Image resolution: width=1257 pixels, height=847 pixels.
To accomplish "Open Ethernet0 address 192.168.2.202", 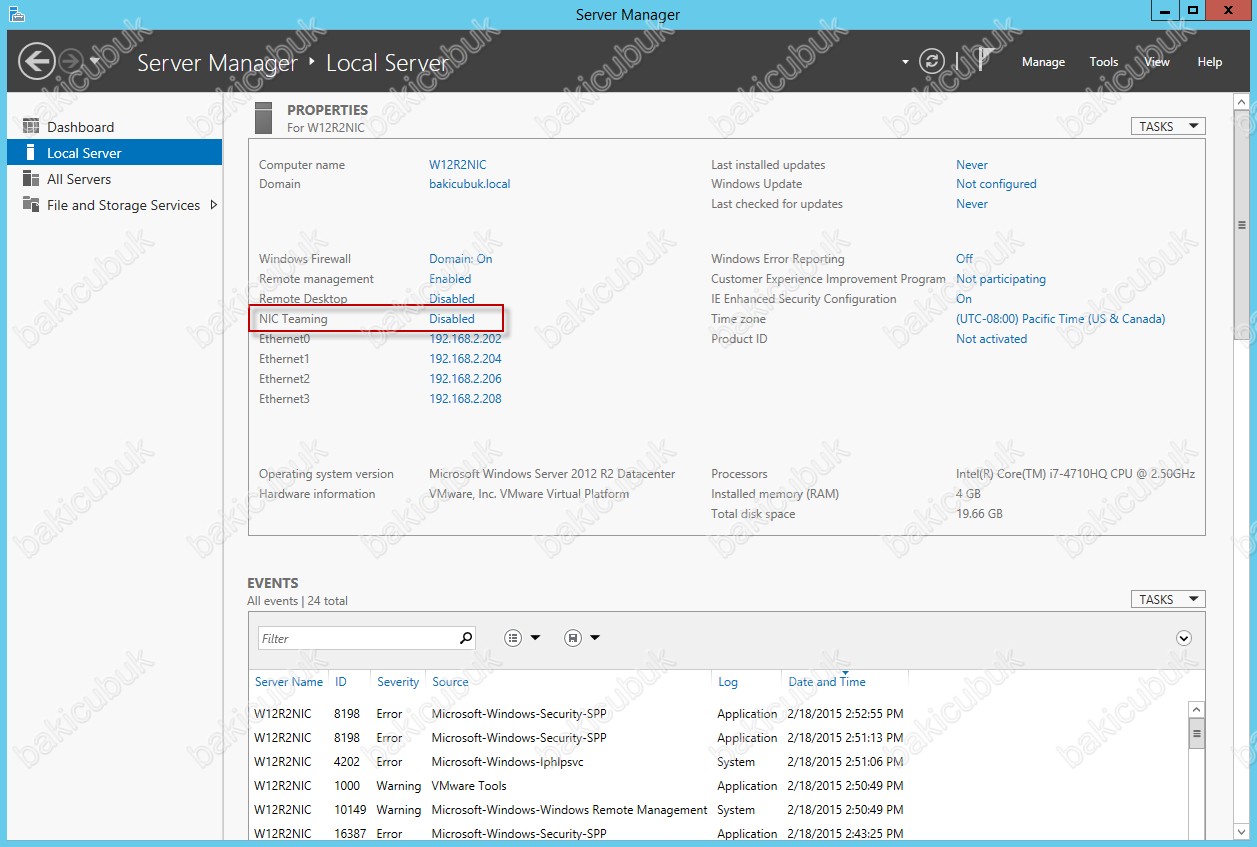I will pyautogui.click(x=465, y=339).
